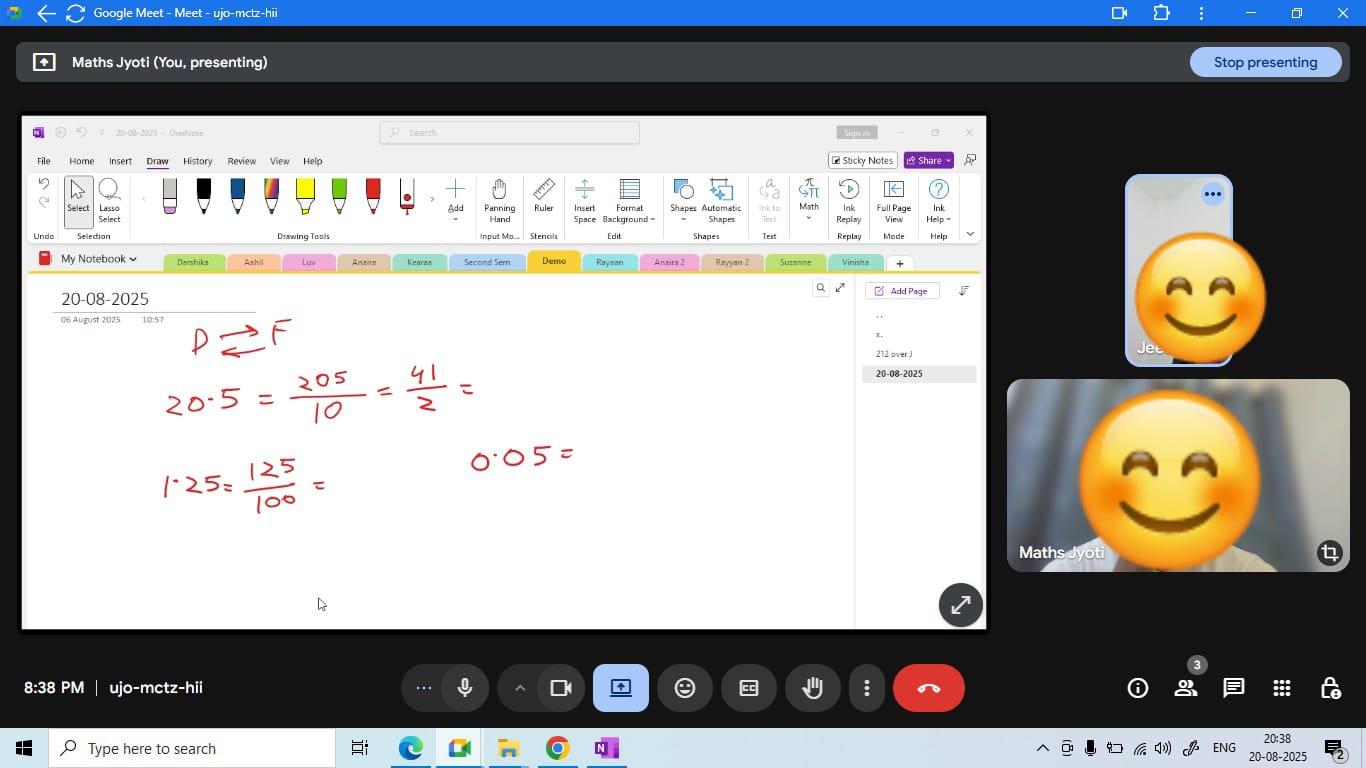This screenshot has width=1366, height=768.
Task: Open the Ink Replay tool
Action: (x=848, y=201)
